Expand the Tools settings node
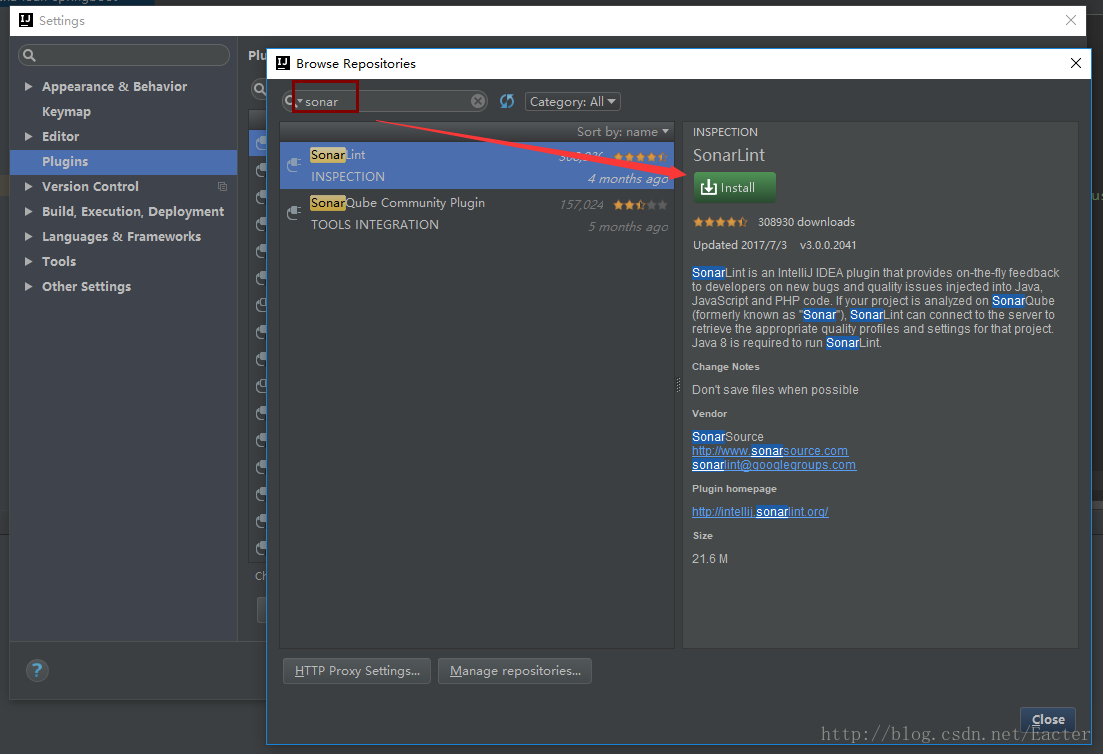This screenshot has width=1103, height=754. click(28, 262)
